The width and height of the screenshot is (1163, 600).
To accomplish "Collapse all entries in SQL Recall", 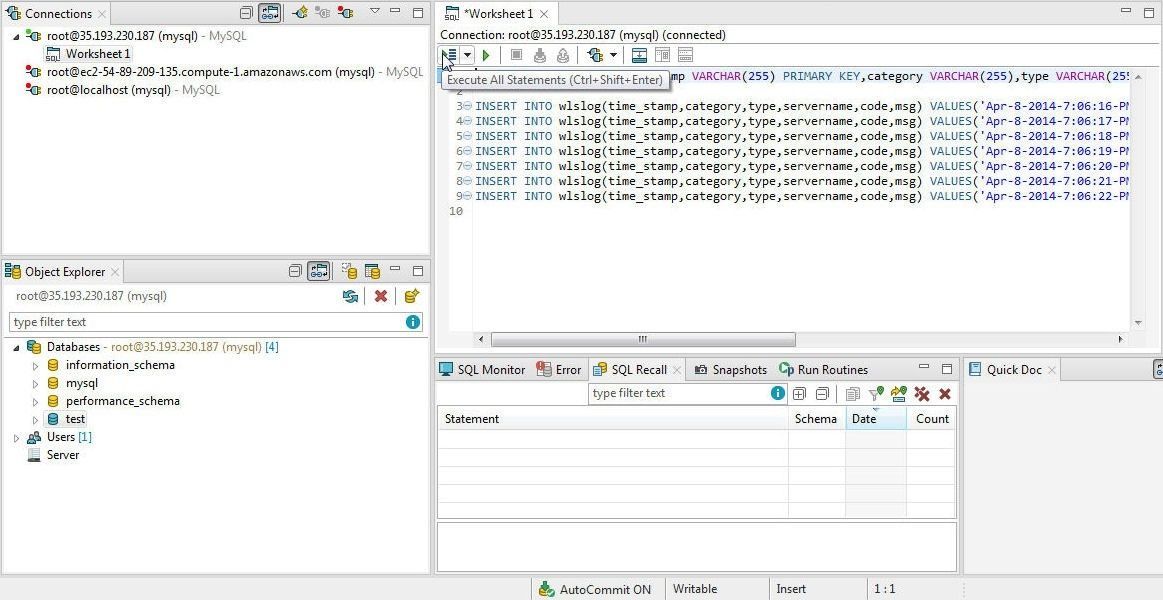I will (x=822, y=394).
